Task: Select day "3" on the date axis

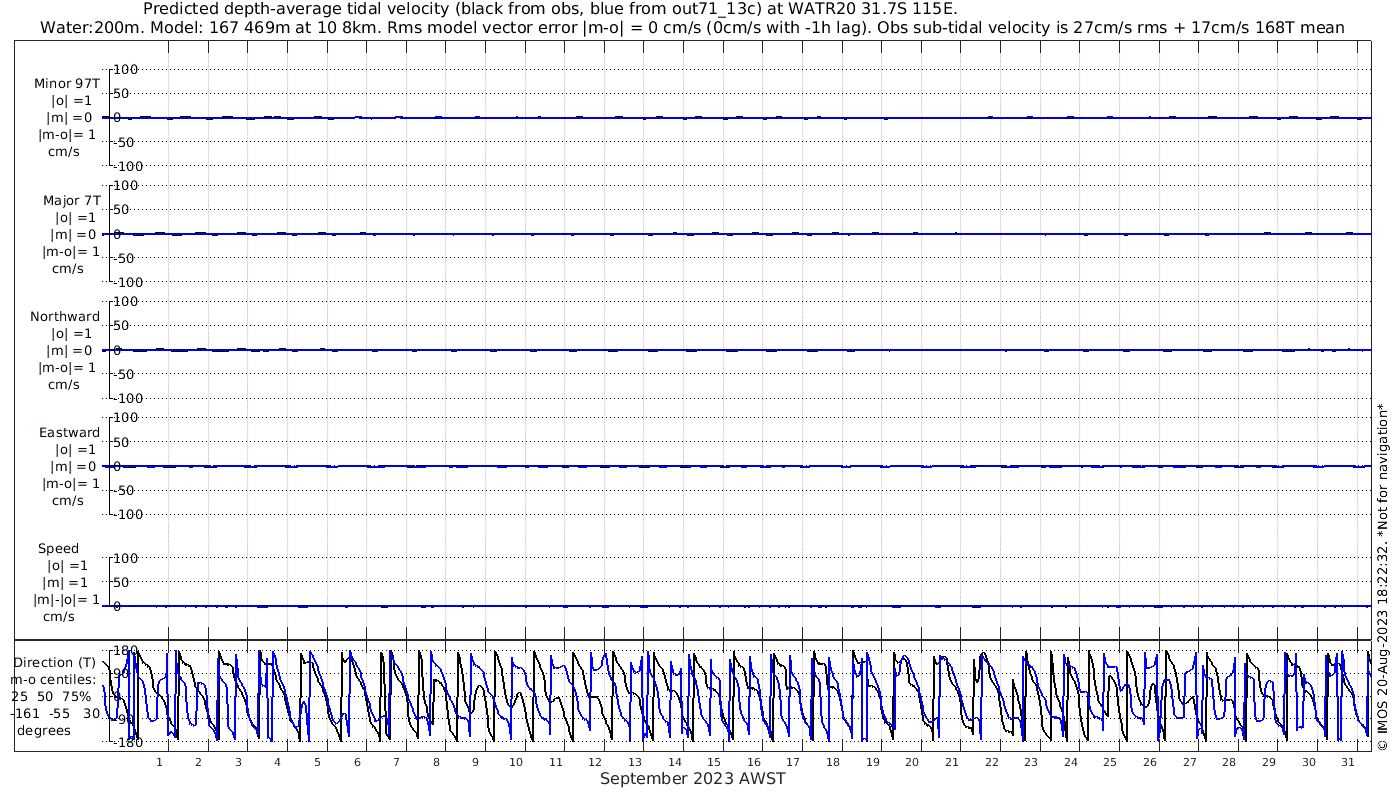Action: tap(238, 762)
